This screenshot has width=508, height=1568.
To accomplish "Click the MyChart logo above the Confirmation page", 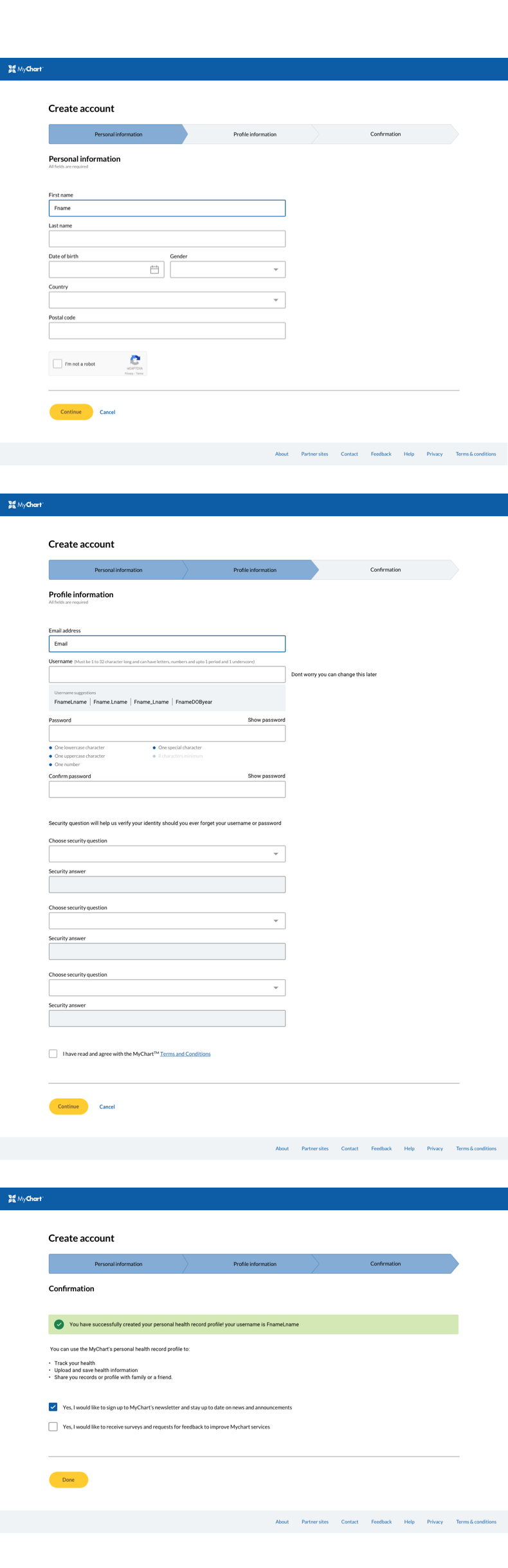I will click(x=26, y=1198).
